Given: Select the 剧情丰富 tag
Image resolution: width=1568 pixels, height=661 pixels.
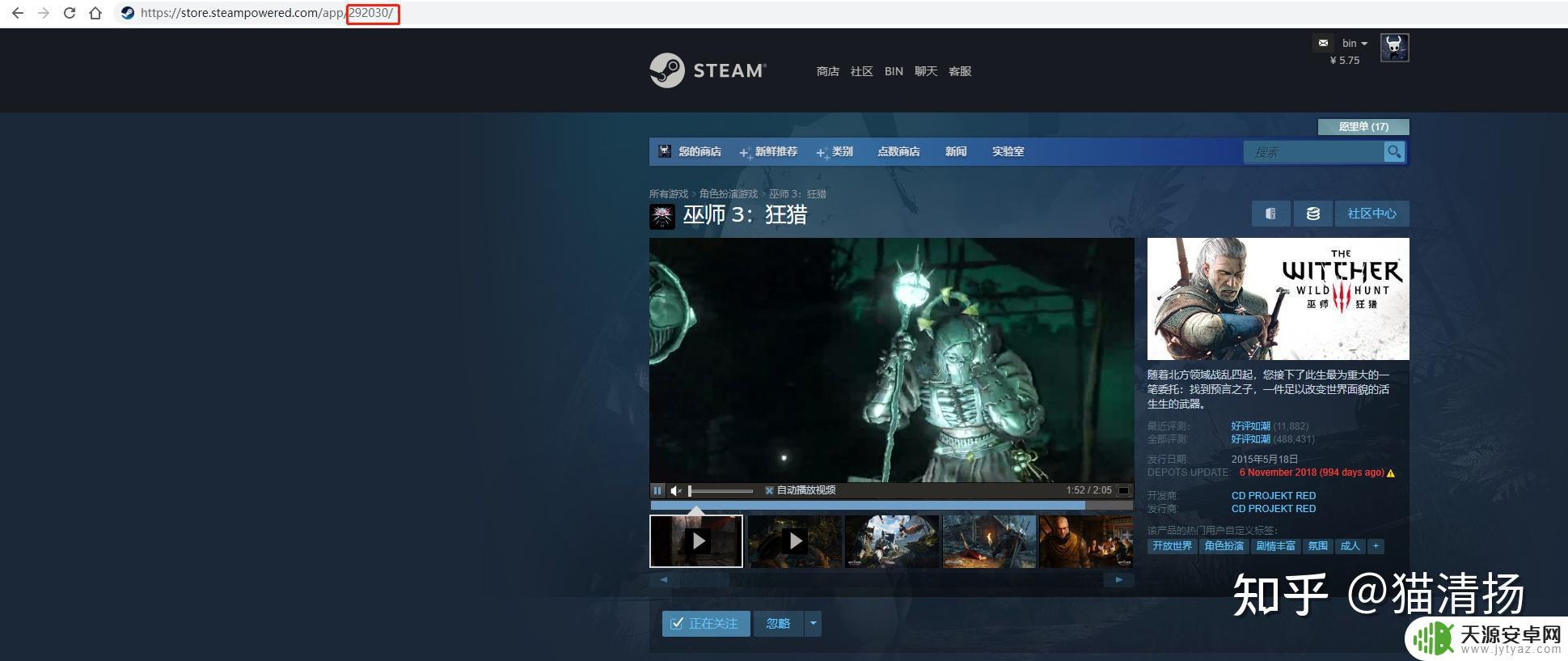Looking at the screenshot, I should pos(1276,546).
